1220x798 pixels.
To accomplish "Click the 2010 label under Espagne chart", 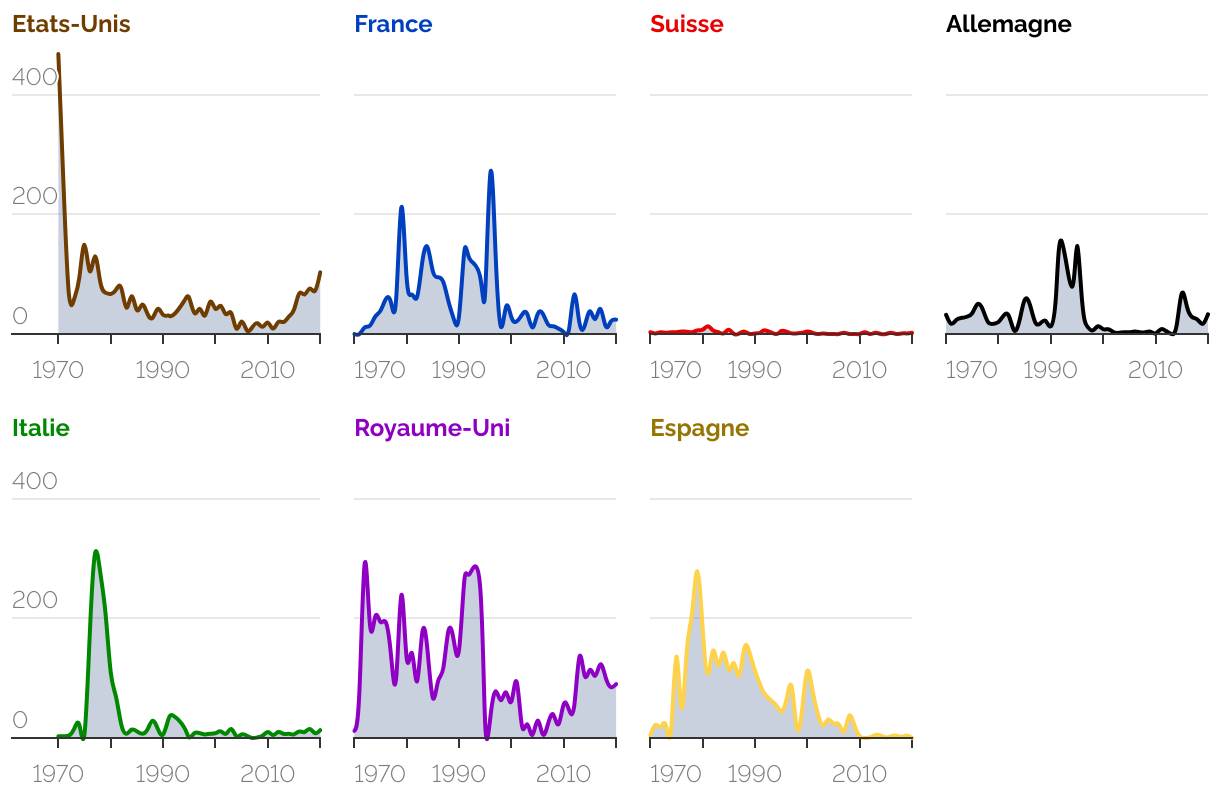I will coord(860,774).
